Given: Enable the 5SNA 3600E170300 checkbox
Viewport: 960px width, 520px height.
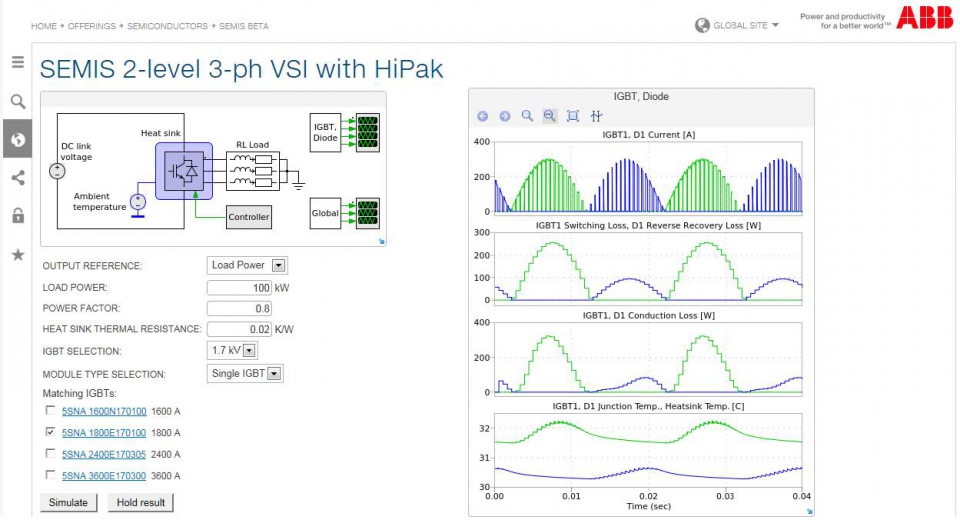Looking at the screenshot, I should point(50,475).
